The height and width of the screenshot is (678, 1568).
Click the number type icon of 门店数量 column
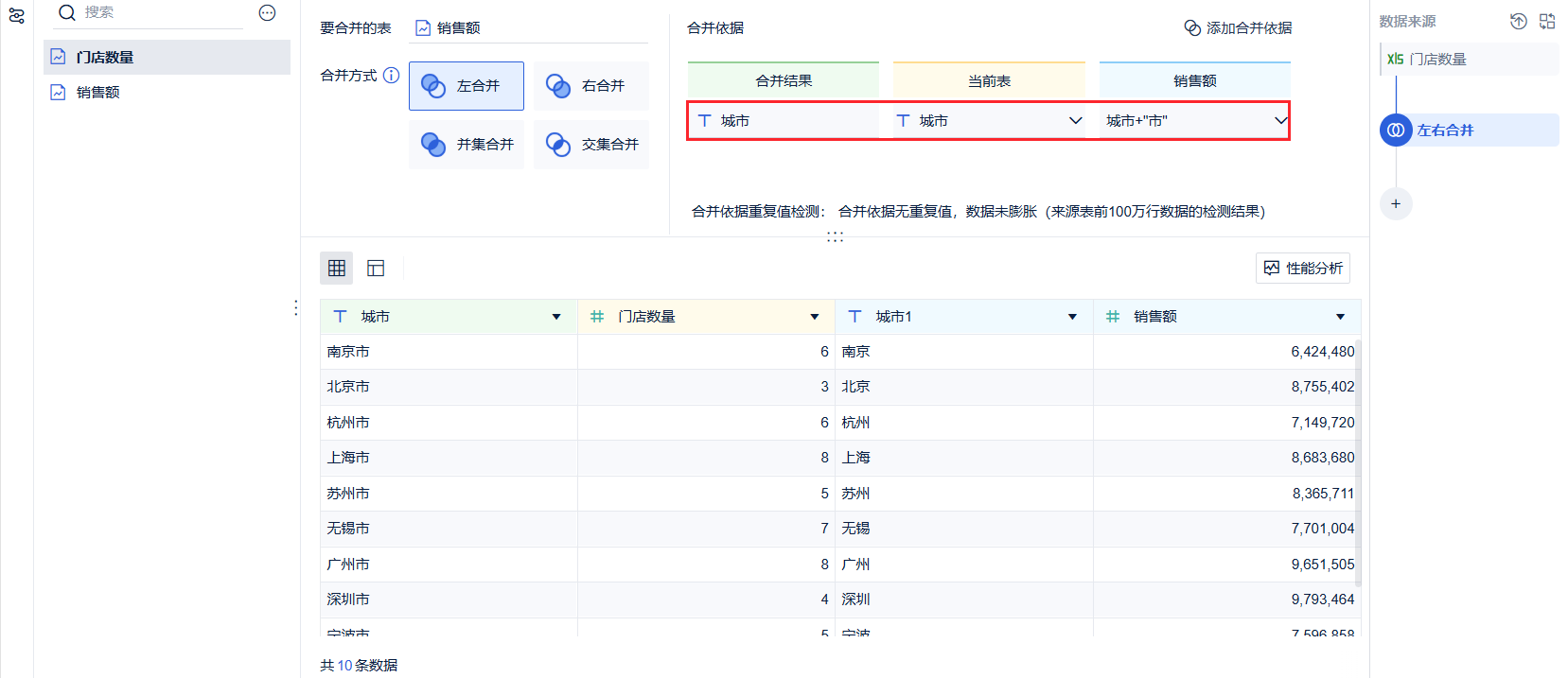pos(597,317)
